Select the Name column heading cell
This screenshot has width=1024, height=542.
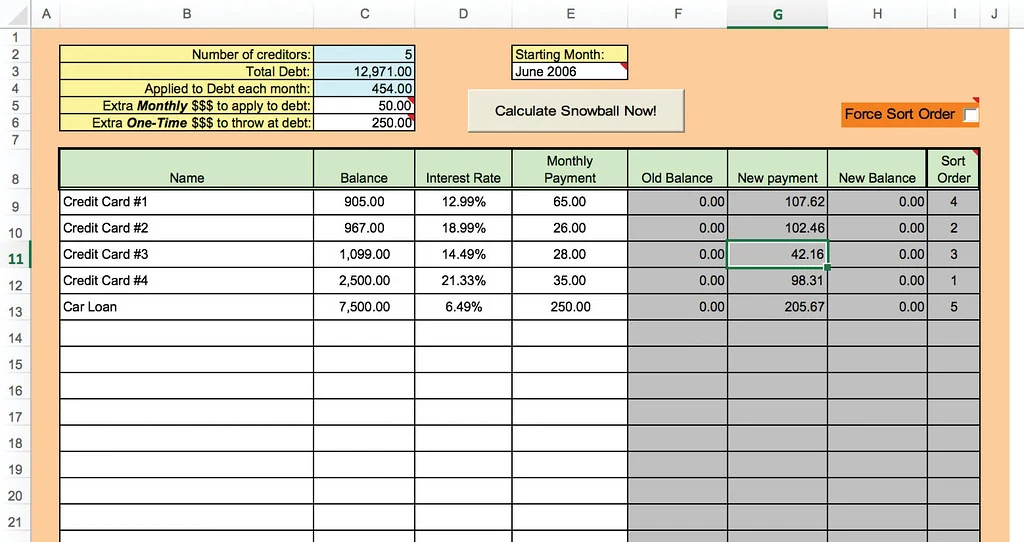tap(187, 169)
